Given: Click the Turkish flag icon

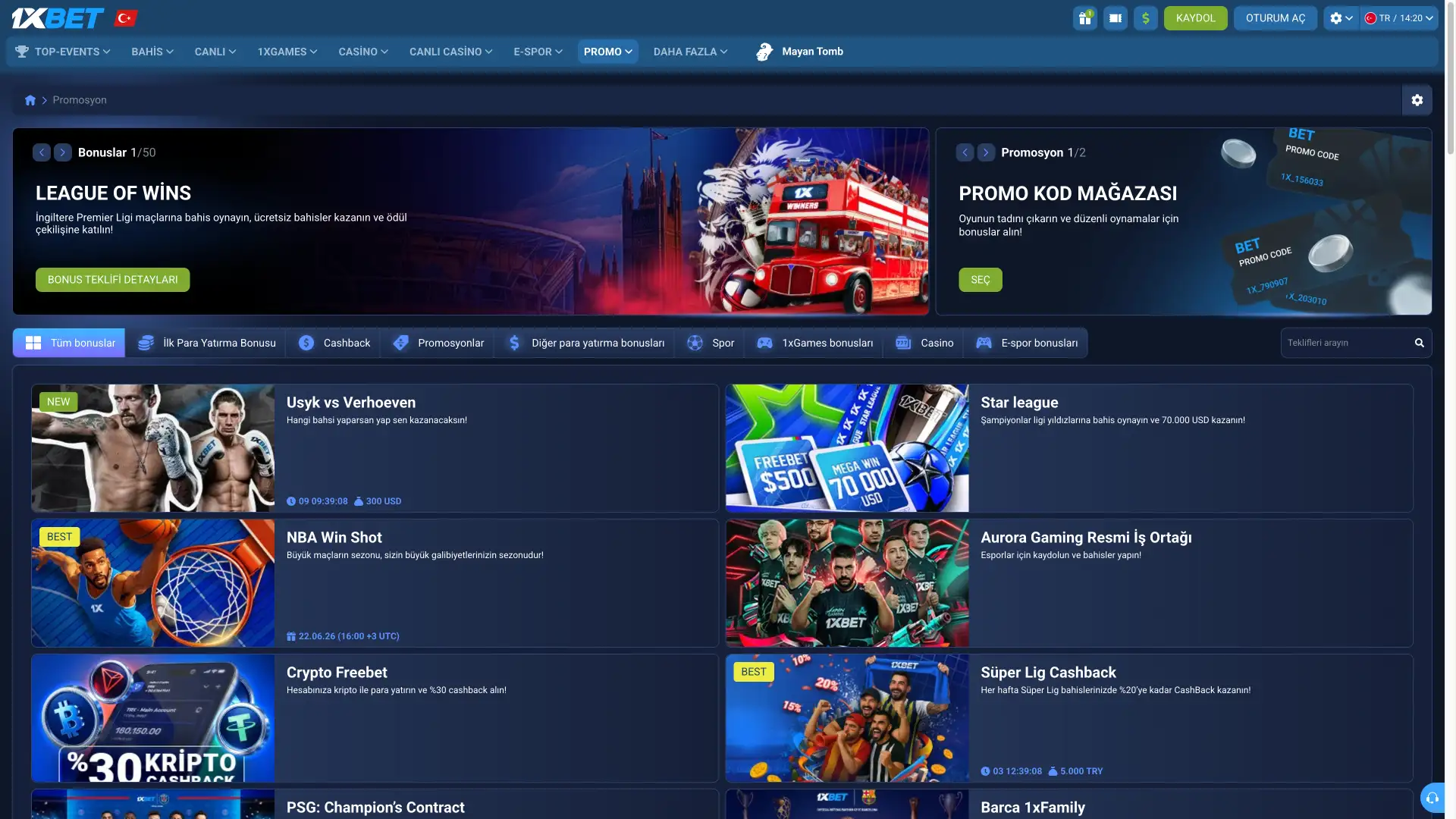Looking at the screenshot, I should pos(125,18).
